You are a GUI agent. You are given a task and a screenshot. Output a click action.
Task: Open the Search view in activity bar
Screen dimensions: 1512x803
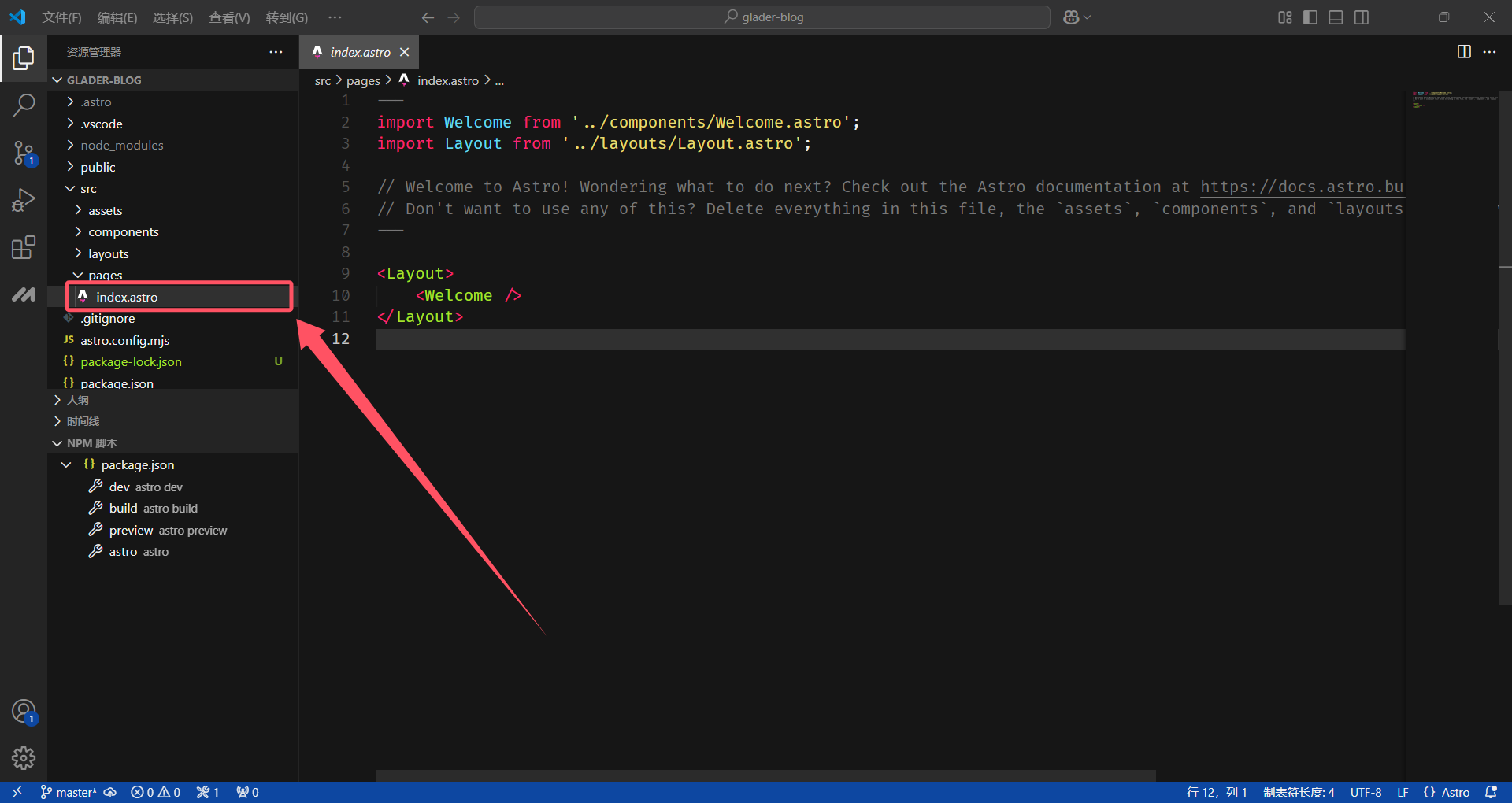(24, 105)
